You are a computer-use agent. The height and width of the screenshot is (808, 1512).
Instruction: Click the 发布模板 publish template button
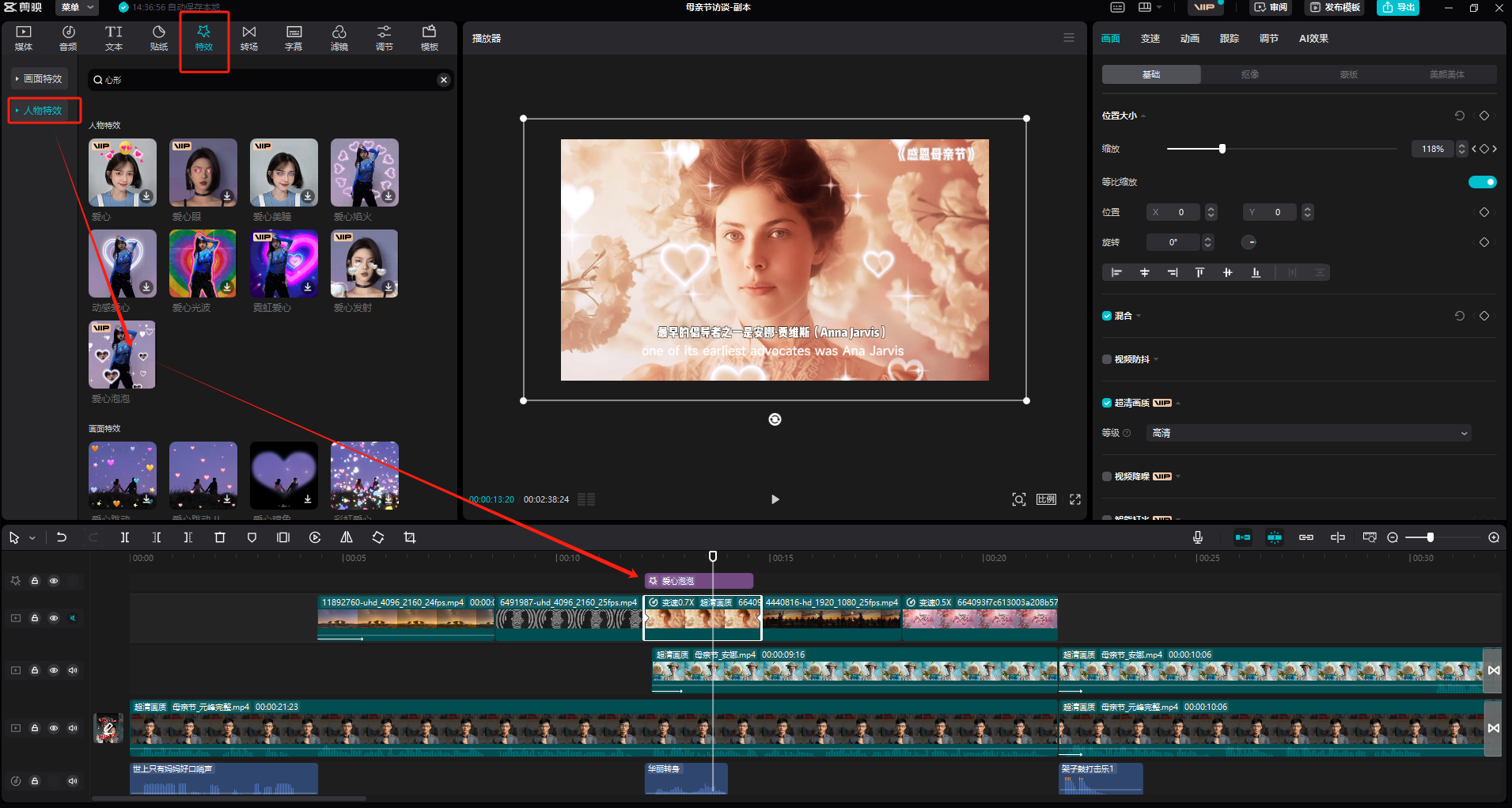pos(1336,7)
